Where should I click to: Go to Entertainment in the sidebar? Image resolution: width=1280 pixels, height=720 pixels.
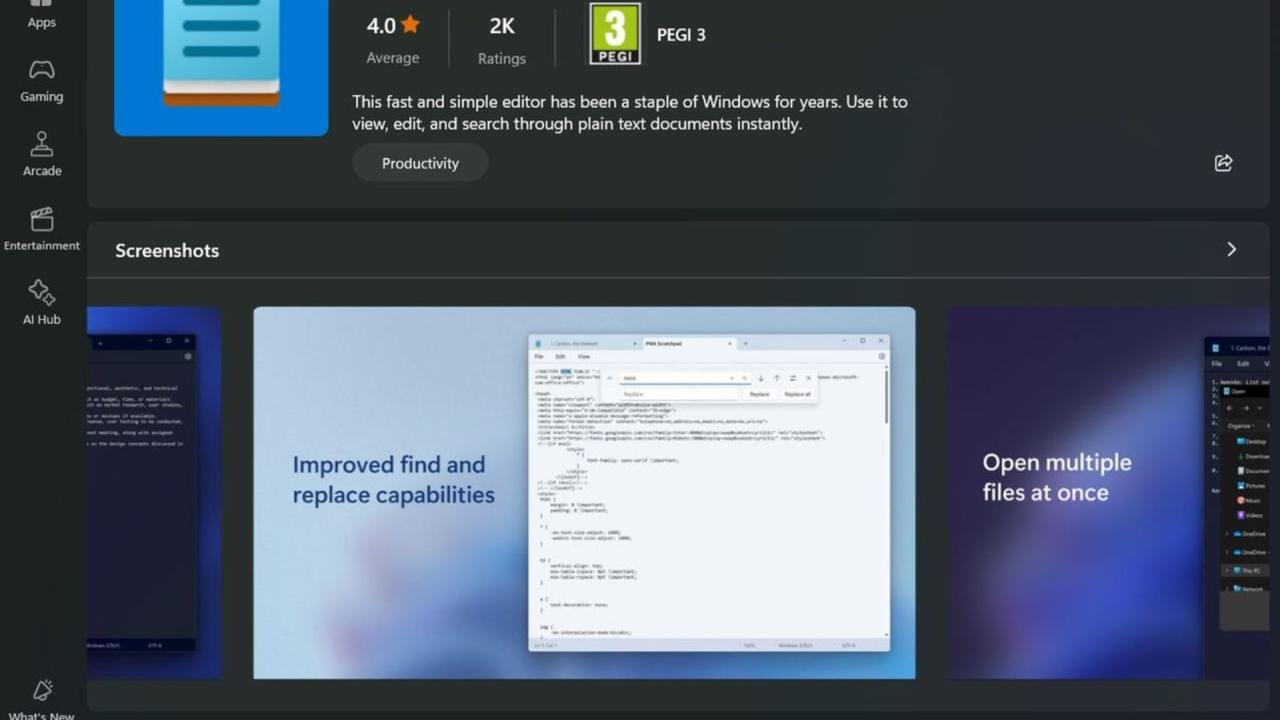[42, 230]
